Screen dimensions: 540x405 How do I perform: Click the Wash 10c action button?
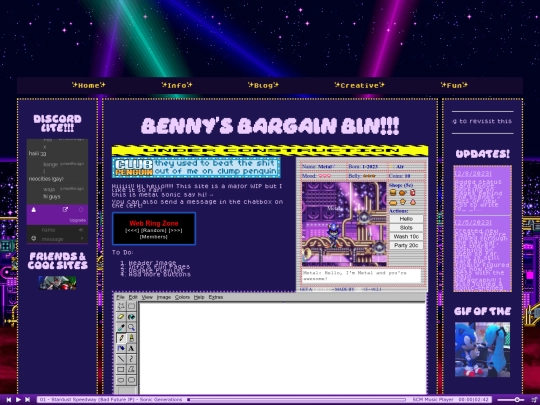point(406,237)
